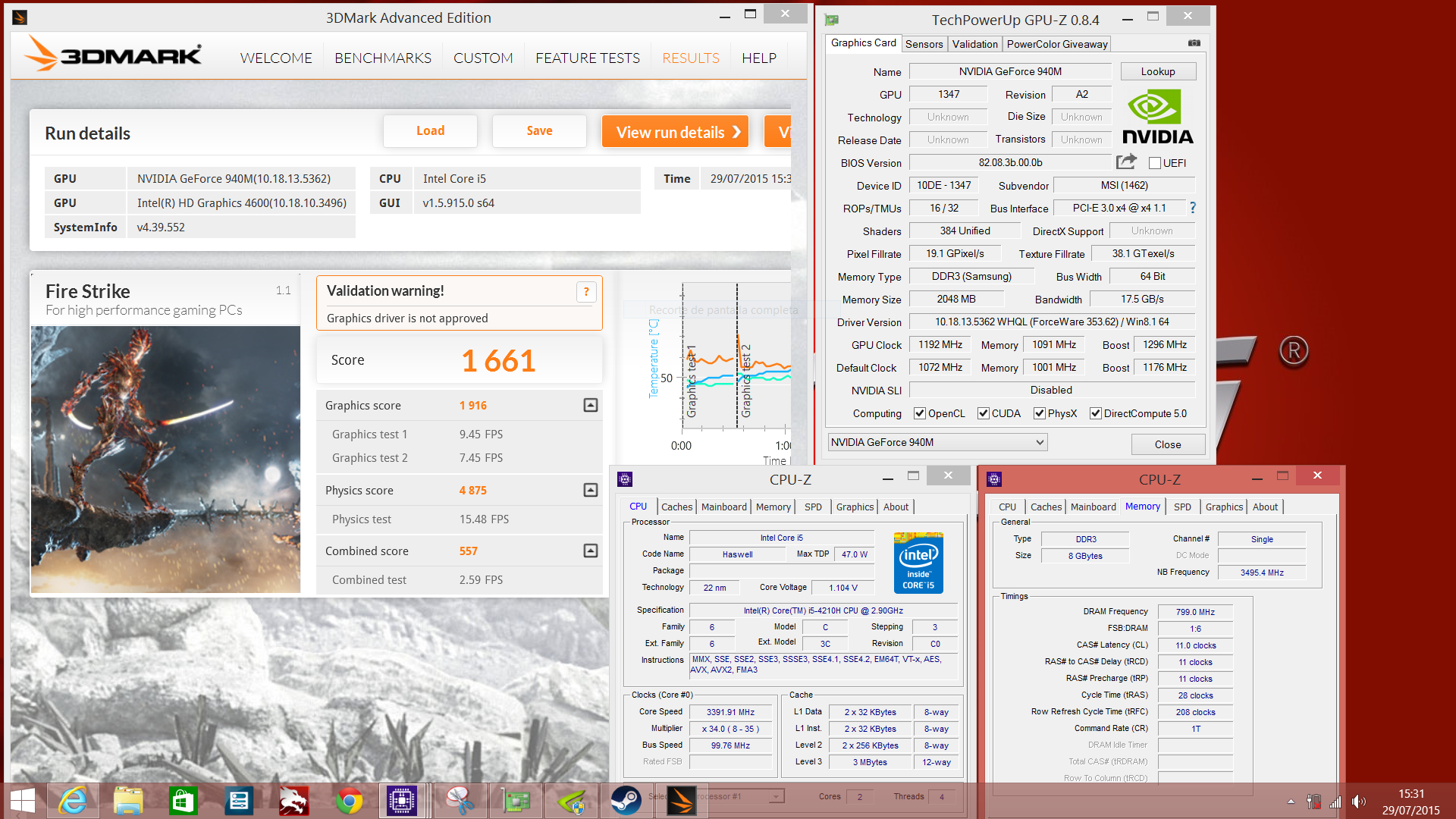Open MSI dragon app in taskbar
The height and width of the screenshot is (819, 1456).
(x=294, y=801)
